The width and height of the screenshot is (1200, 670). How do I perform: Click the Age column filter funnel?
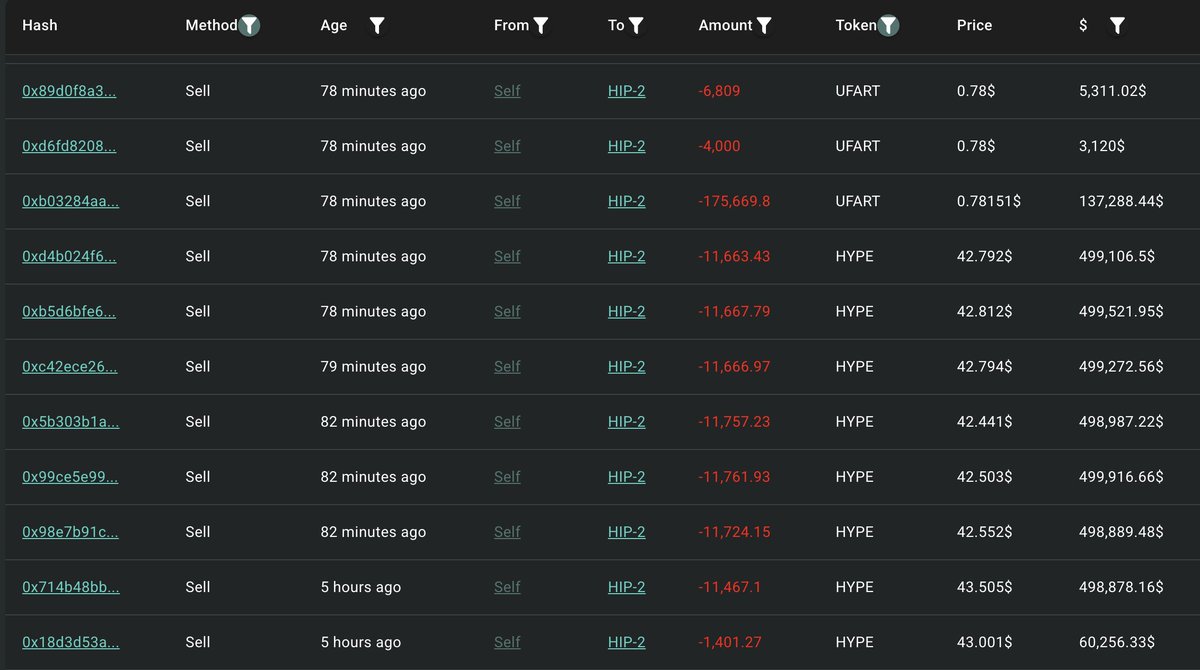pos(377,26)
